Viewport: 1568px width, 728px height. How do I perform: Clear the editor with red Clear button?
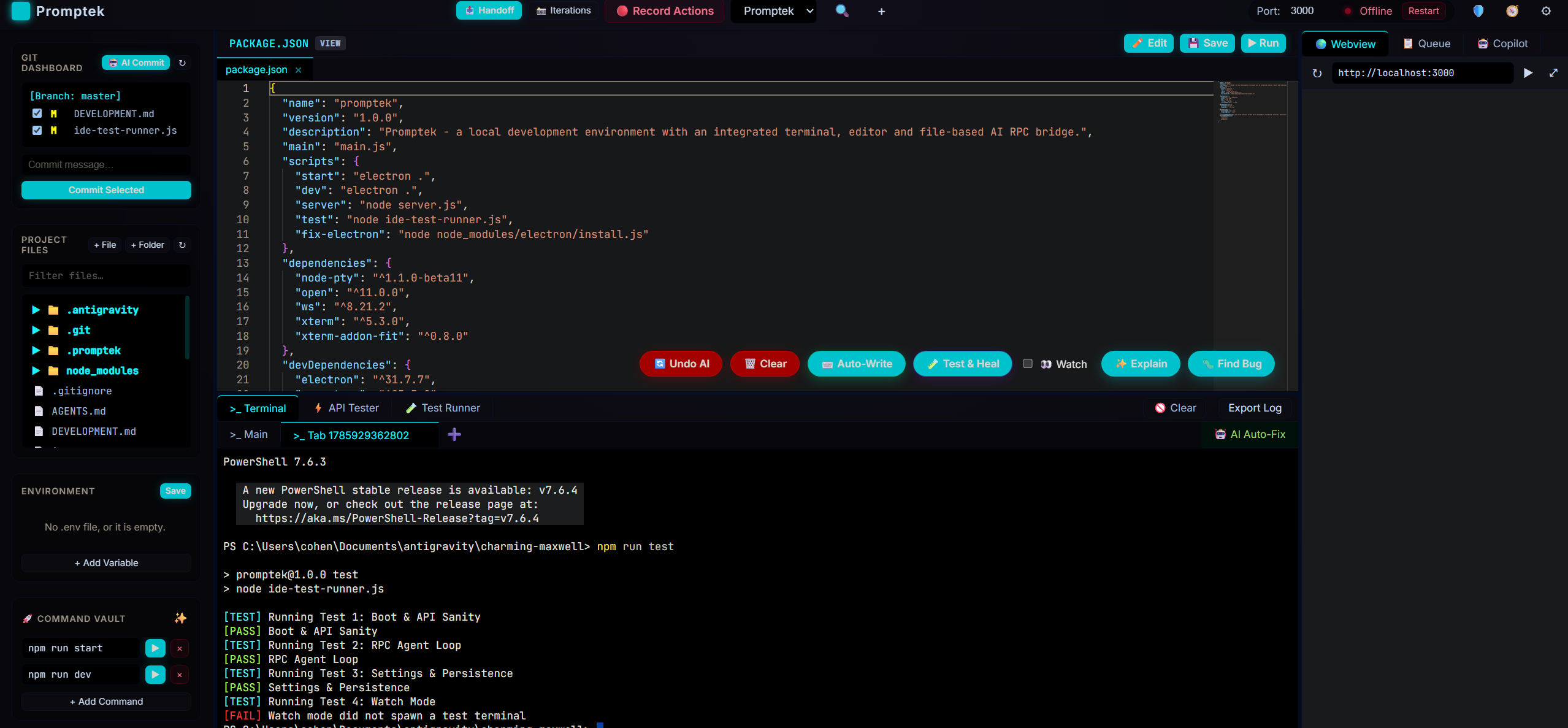click(x=765, y=364)
